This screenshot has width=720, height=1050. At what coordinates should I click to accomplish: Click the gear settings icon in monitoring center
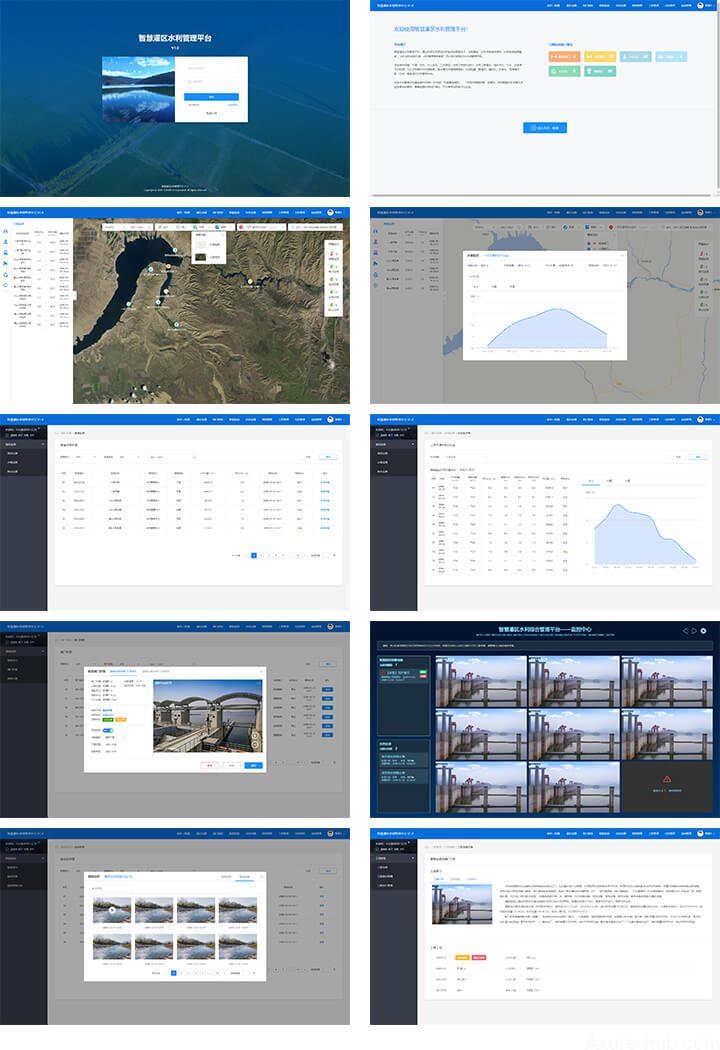[704, 631]
